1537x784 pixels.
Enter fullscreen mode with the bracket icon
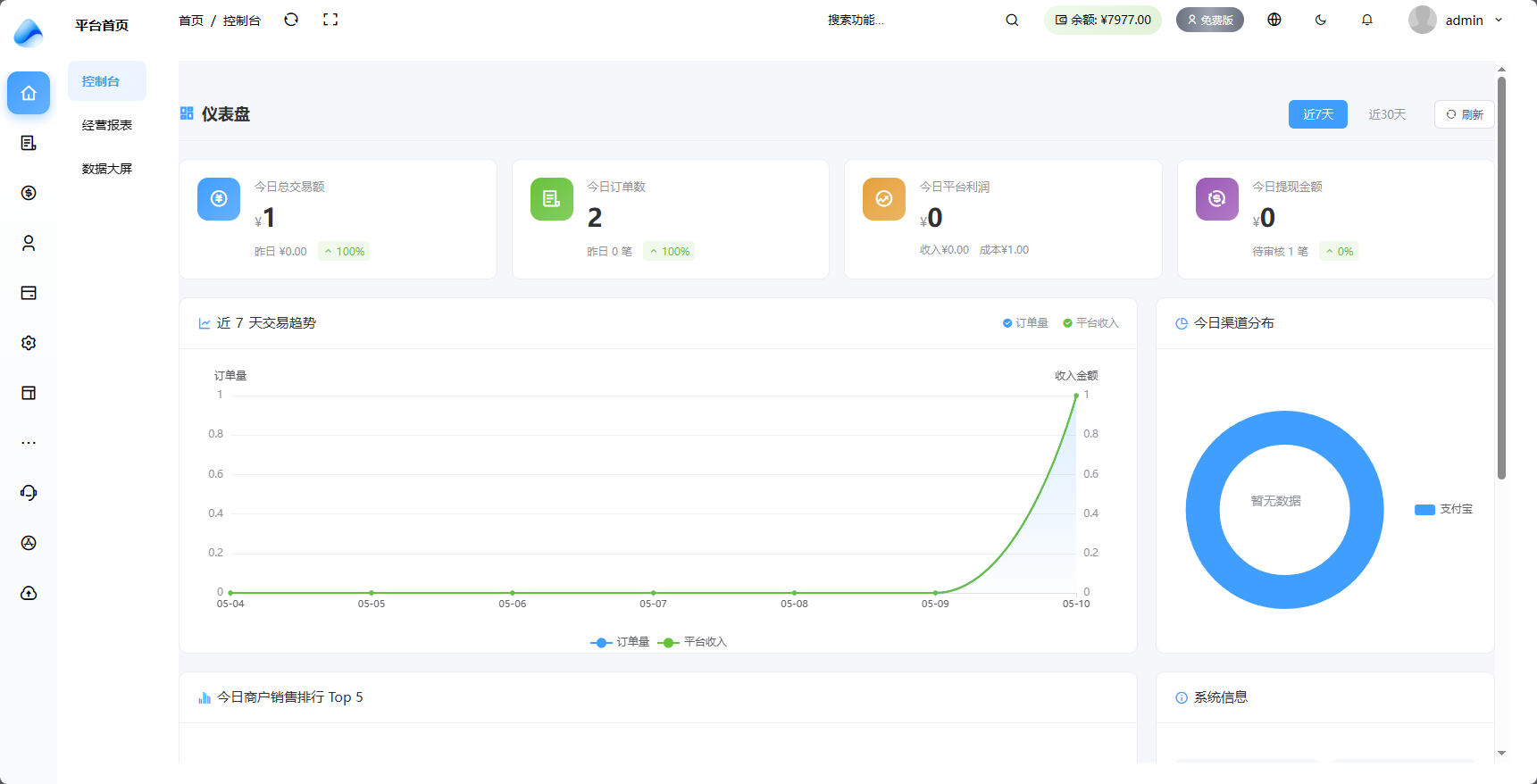(x=330, y=20)
